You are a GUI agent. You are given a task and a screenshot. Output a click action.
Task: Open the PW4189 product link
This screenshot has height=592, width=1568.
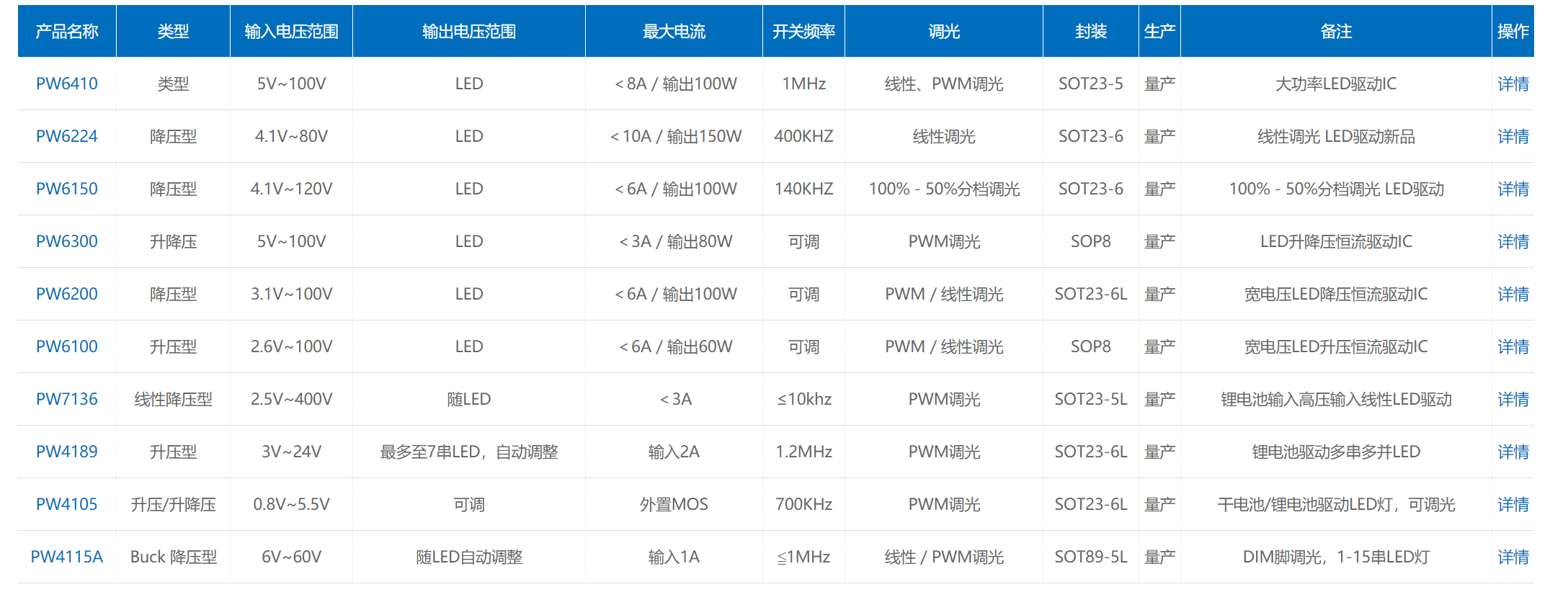[x=67, y=452]
